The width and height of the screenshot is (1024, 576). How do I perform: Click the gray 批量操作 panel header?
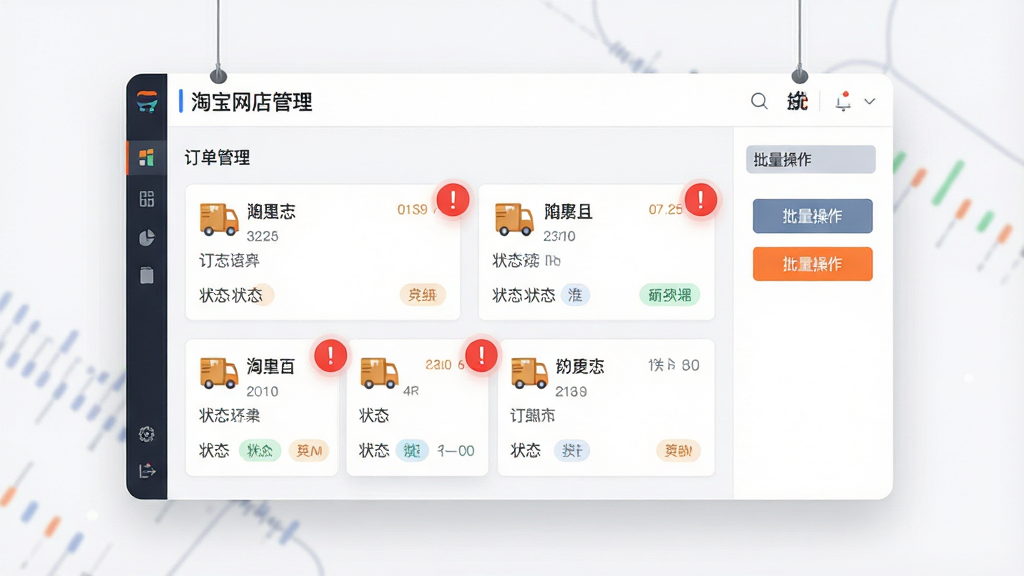tap(810, 159)
